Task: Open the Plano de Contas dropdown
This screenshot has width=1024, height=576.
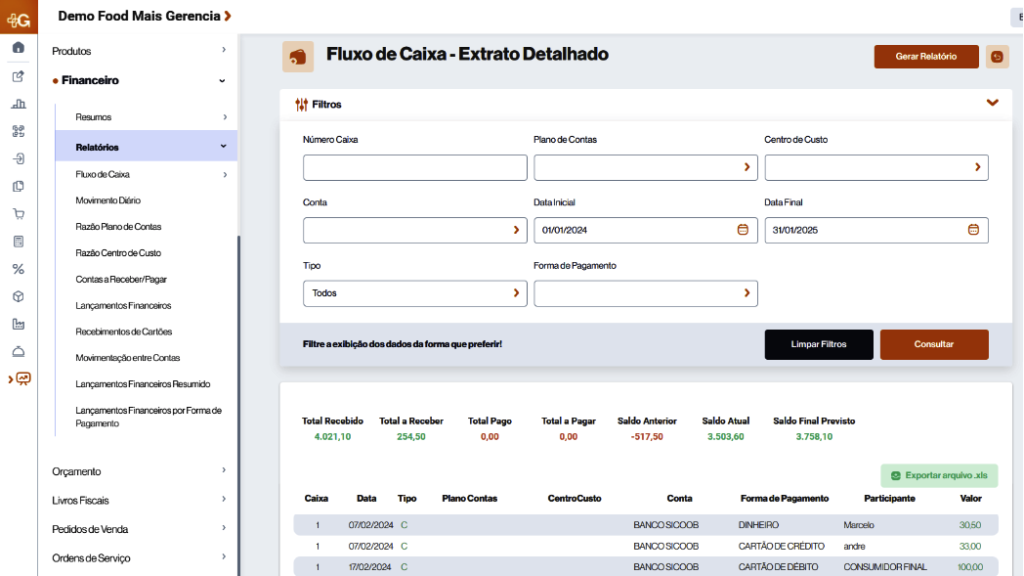Action: pos(645,168)
